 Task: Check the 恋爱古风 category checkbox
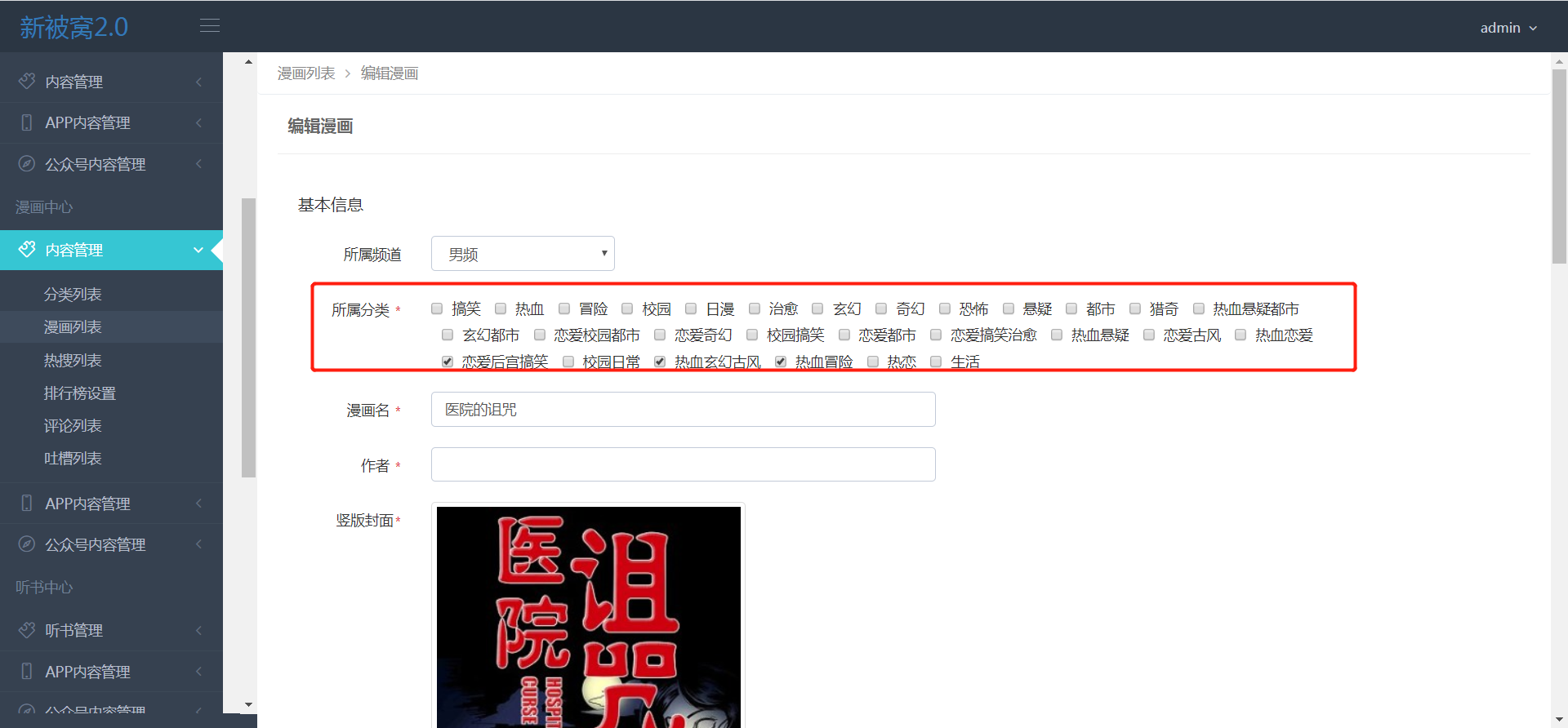(1149, 335)
